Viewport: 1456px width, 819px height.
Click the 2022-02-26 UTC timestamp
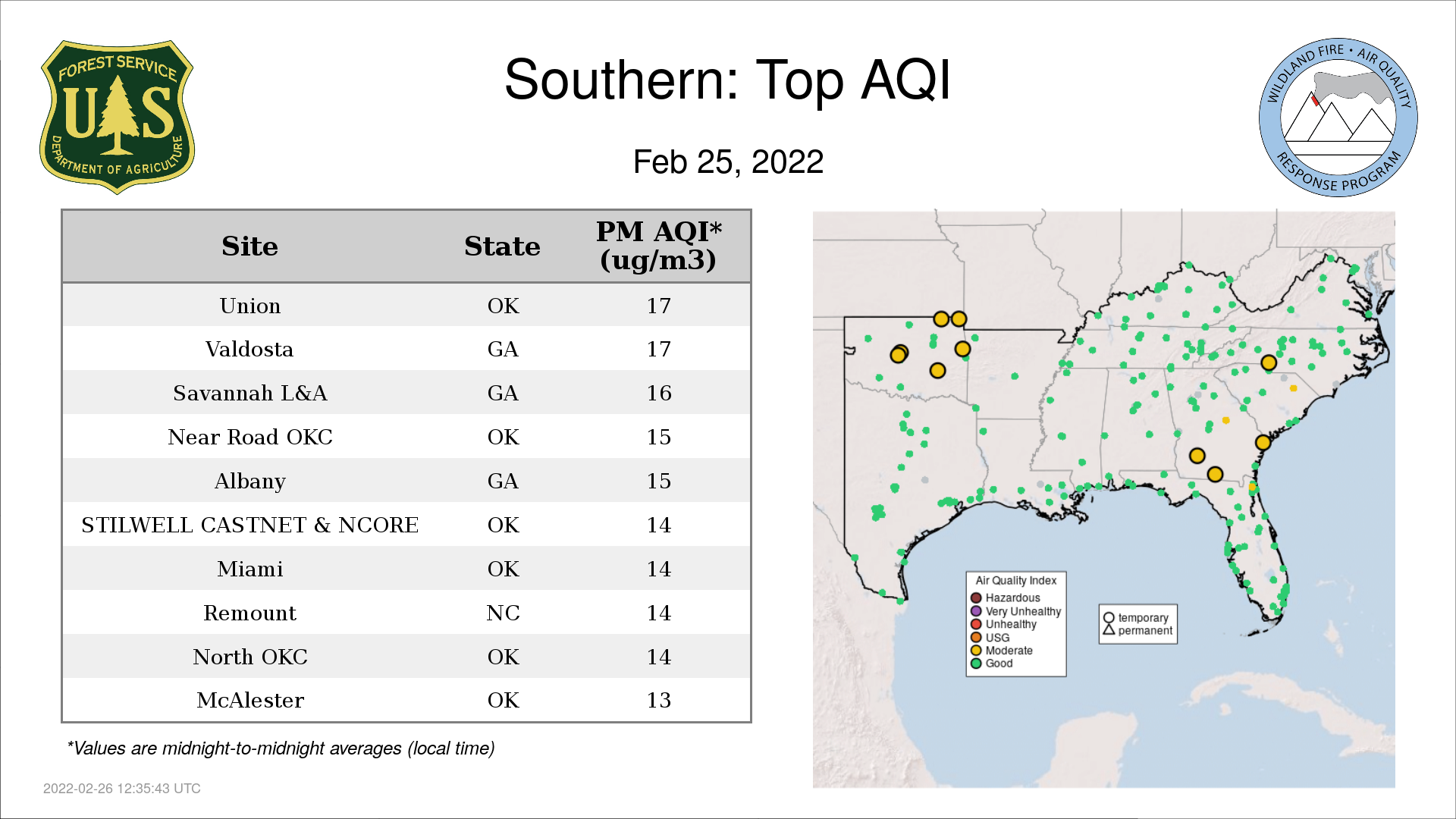(121, 789)
